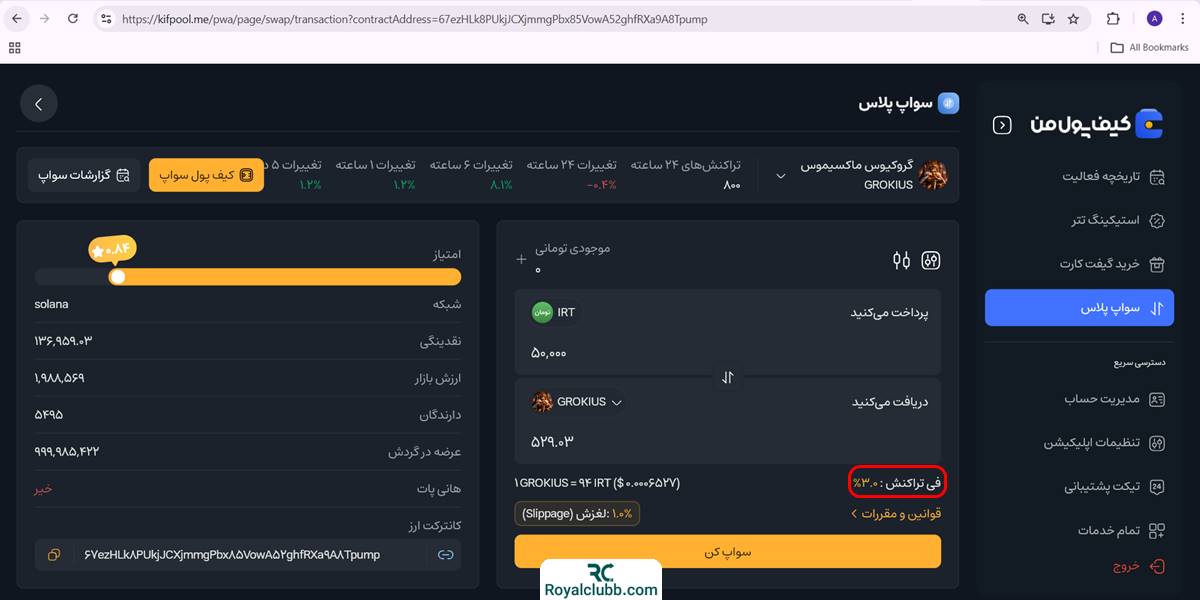Click the 24-hour support ticket icon
1200x600 pixels.
click(1157, 487)
